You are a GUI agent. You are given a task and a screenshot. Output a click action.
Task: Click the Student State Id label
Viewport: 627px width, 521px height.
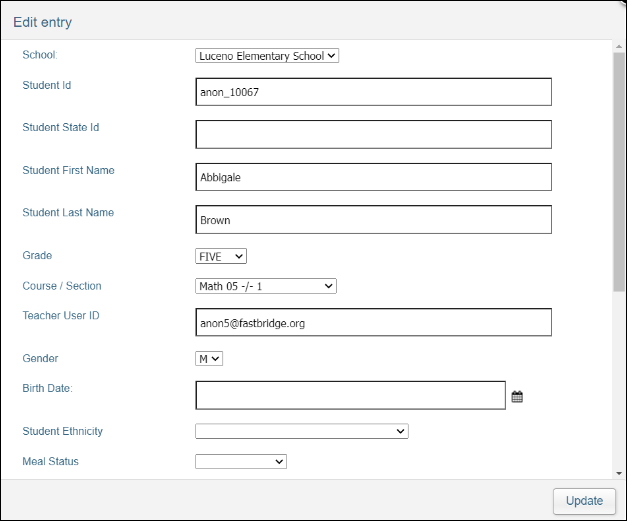[61, 127]
